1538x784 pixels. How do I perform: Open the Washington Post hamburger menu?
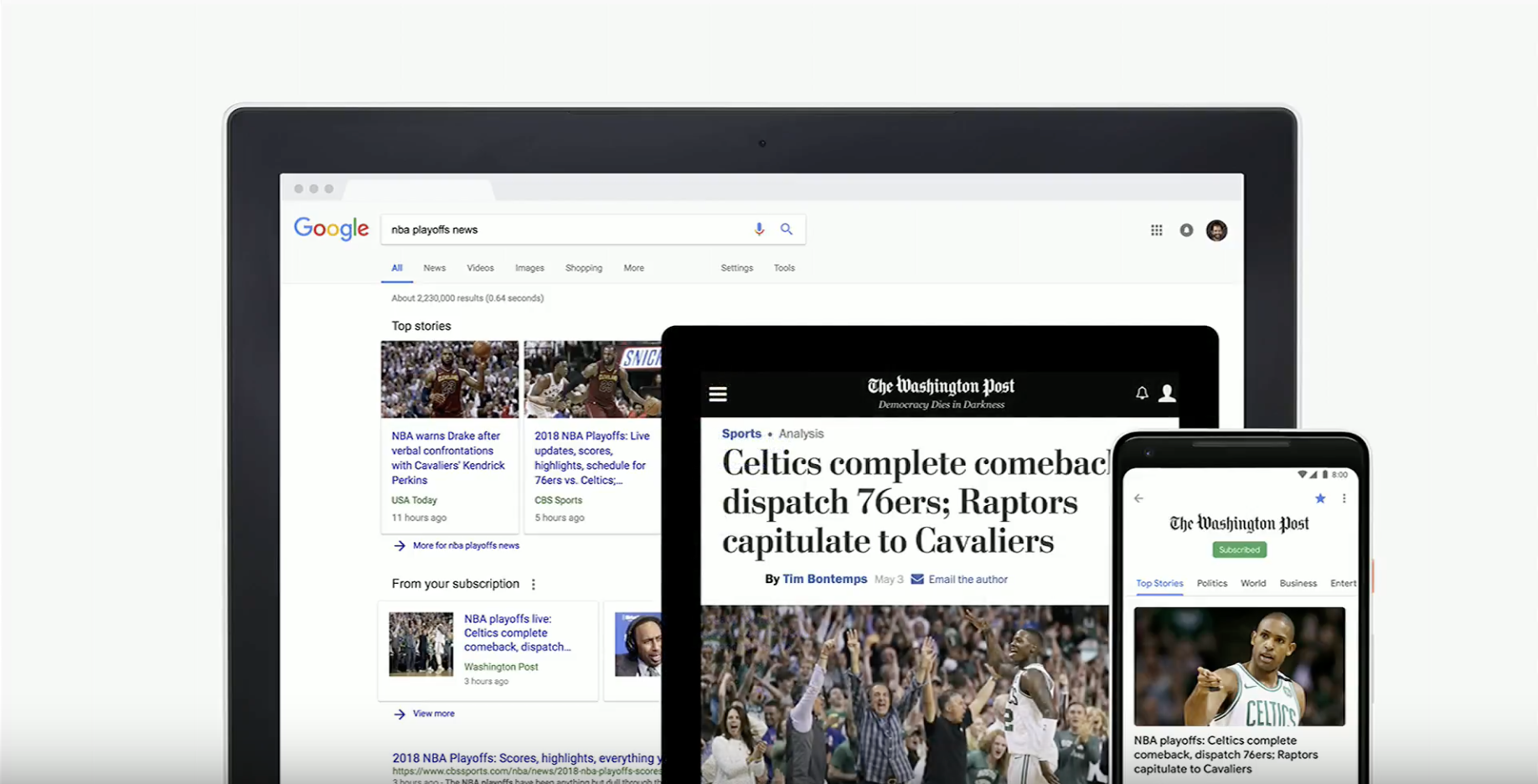[718, 394]
